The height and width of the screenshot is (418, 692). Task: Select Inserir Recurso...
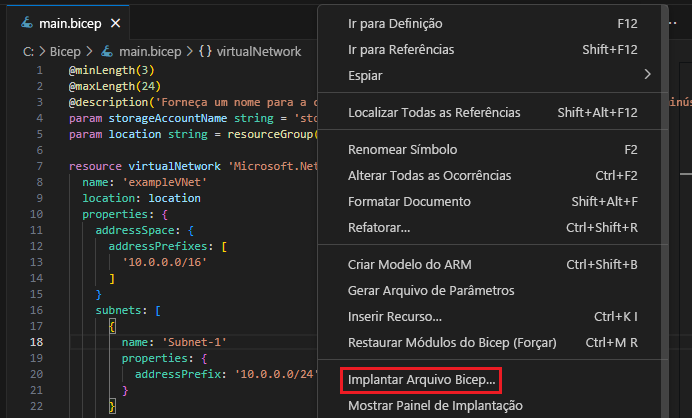point(493,316)
